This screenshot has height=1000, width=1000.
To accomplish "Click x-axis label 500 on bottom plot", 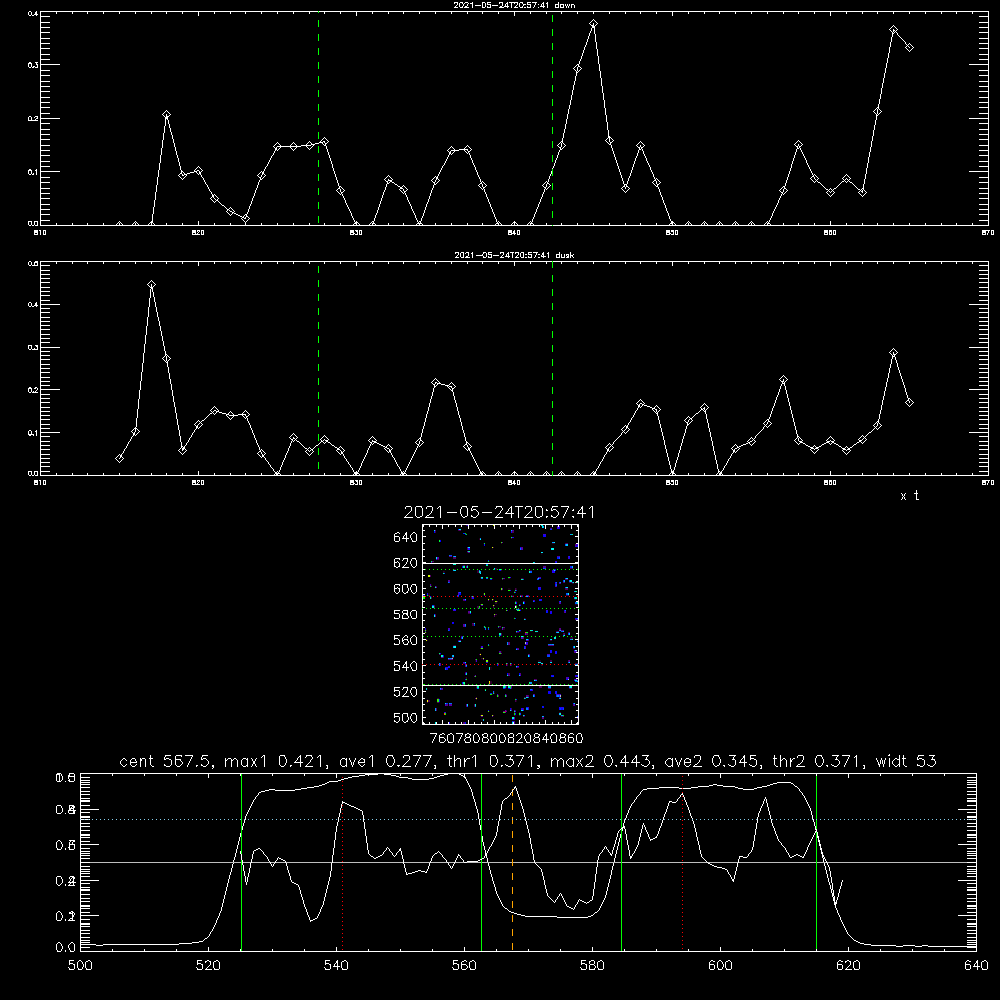I will pos(80,966).
